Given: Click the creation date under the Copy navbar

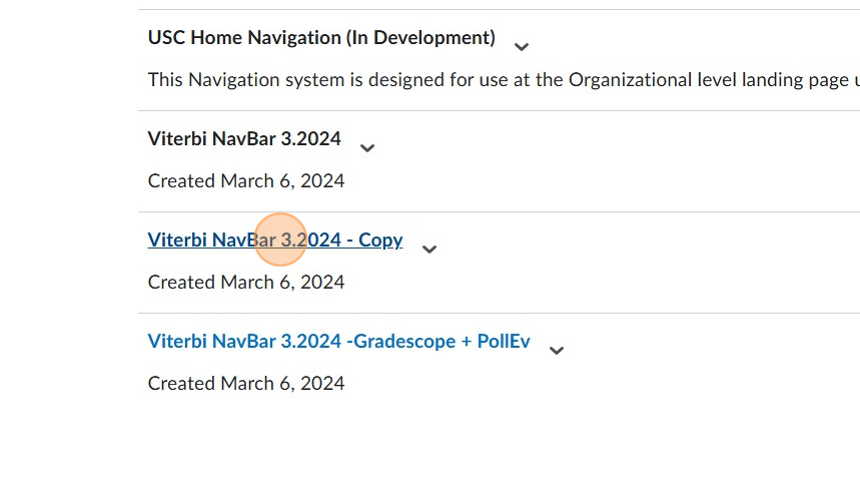Looking at the screenshot, I should click(246, 282).
